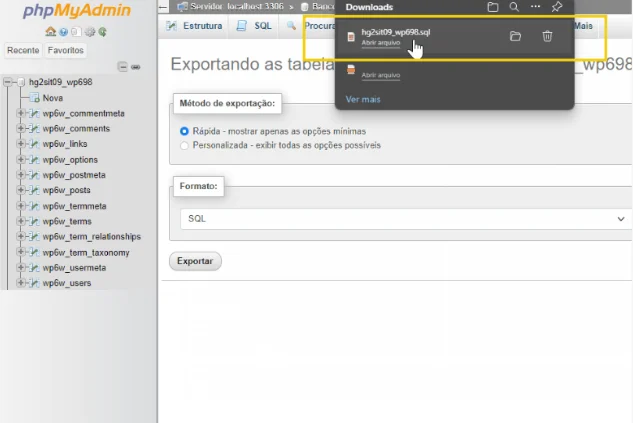Click the SQL docs page icon in sidebar
Image resolution: width=633 pixels, height=423 pixels.
[x=75, y=32]
